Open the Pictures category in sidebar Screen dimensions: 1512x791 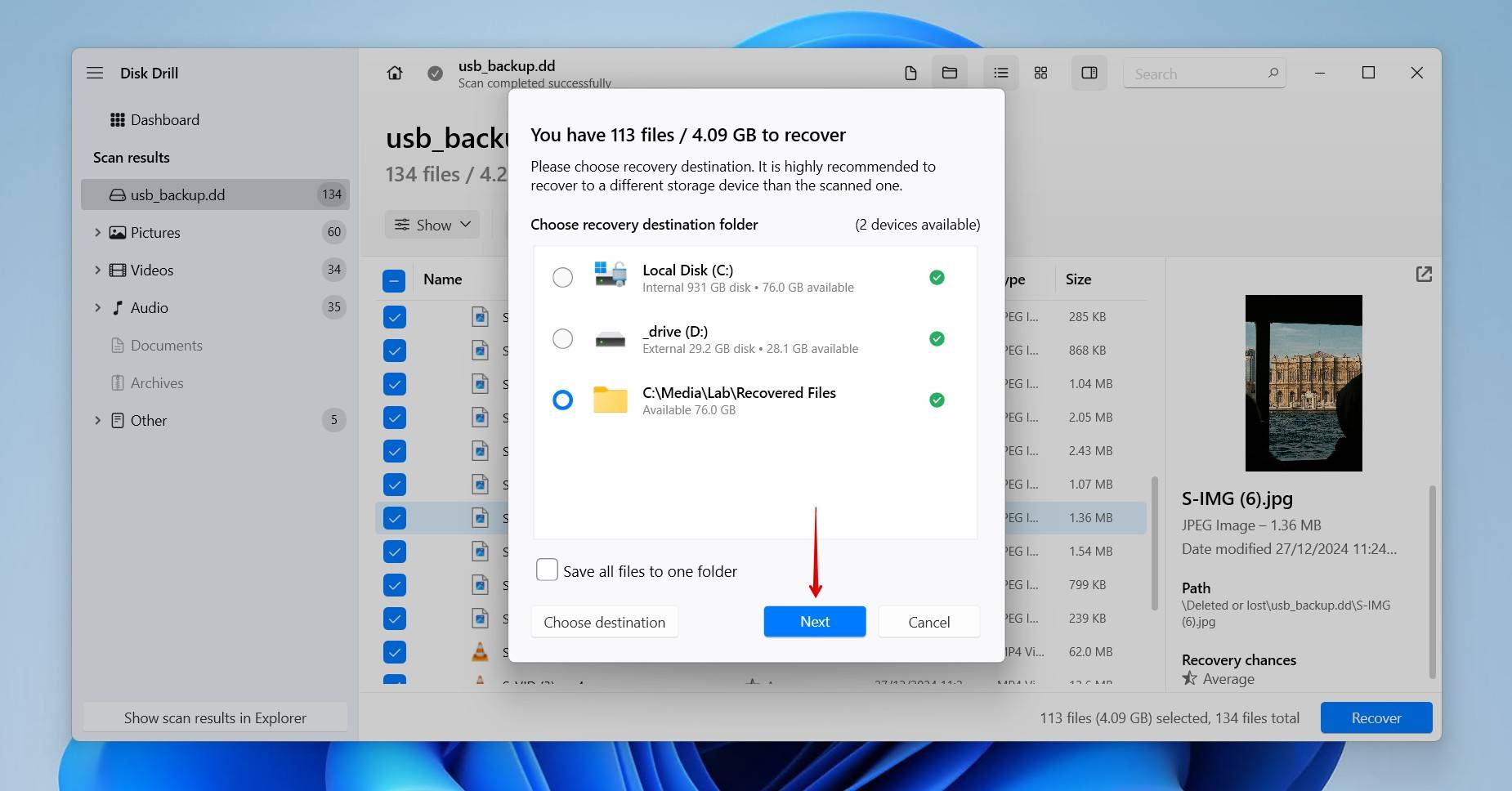point(154,232)
